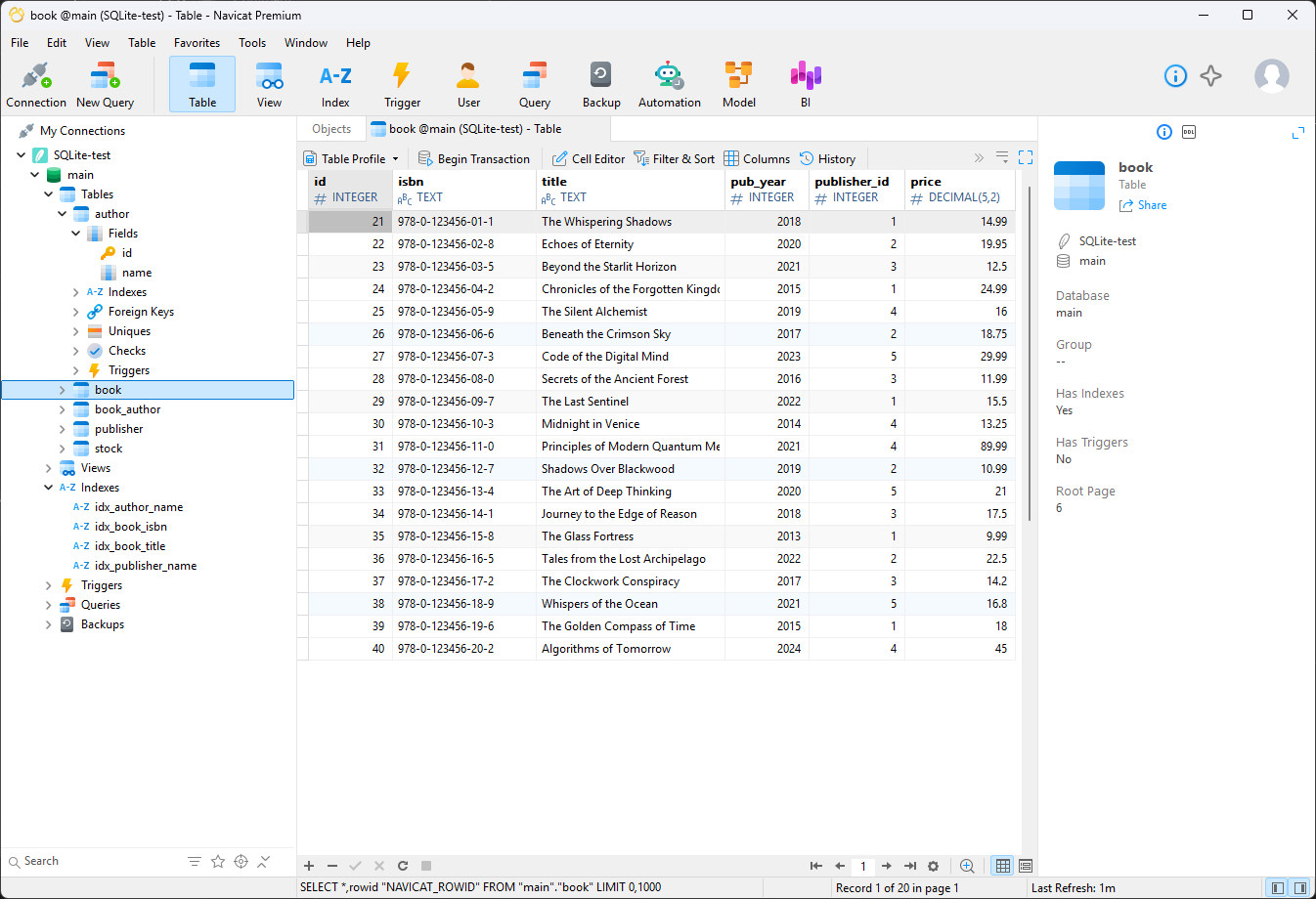Collapse the author table node
This screenshot has width=1316, height=899.
point(63,214)
